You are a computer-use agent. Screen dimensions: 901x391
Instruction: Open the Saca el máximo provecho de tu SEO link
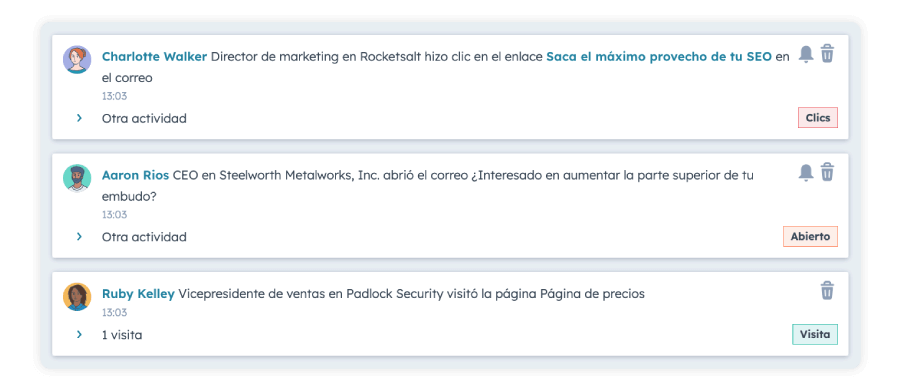pyautogui.click(x=659, y=56)
